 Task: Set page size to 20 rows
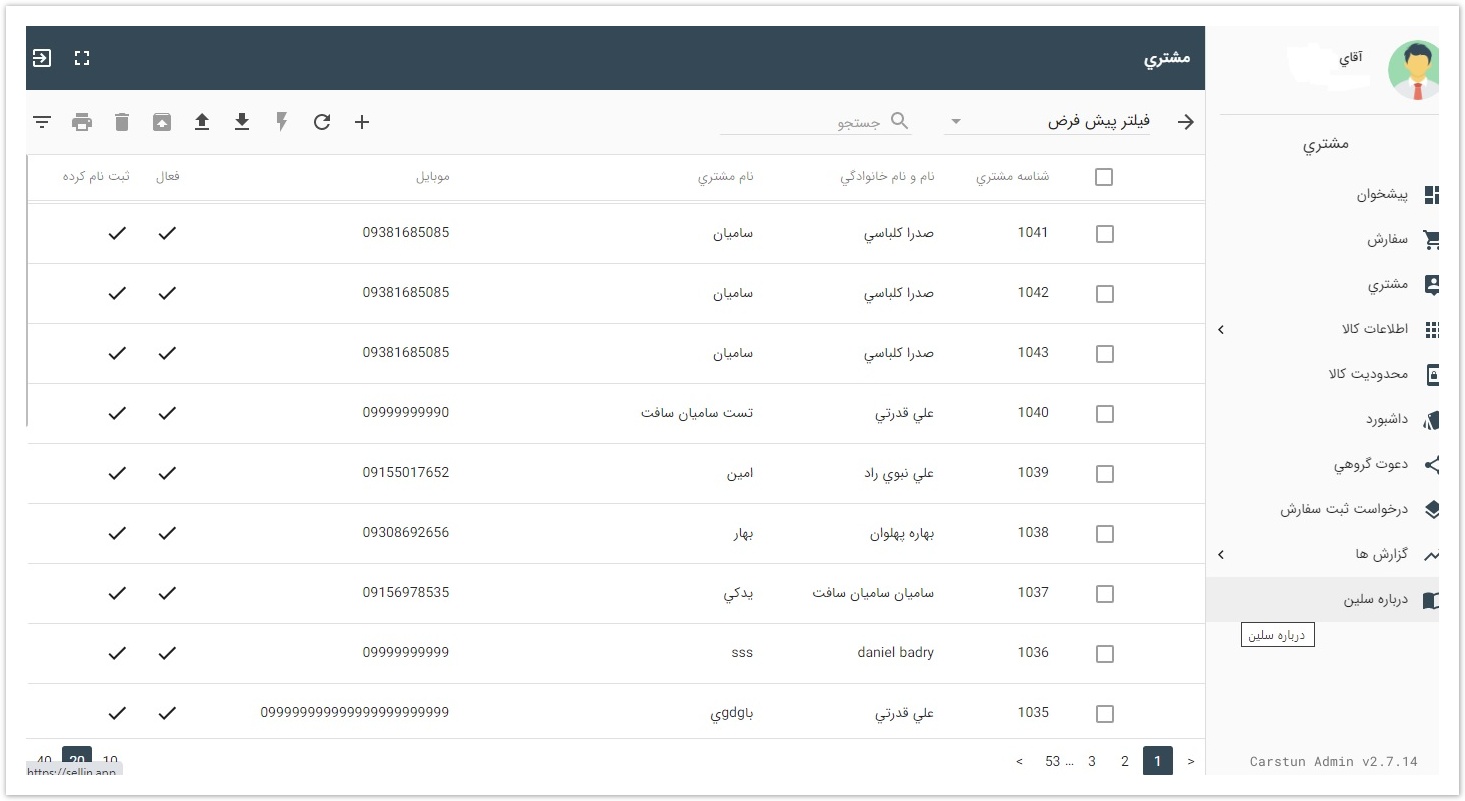tap(77, 760)
